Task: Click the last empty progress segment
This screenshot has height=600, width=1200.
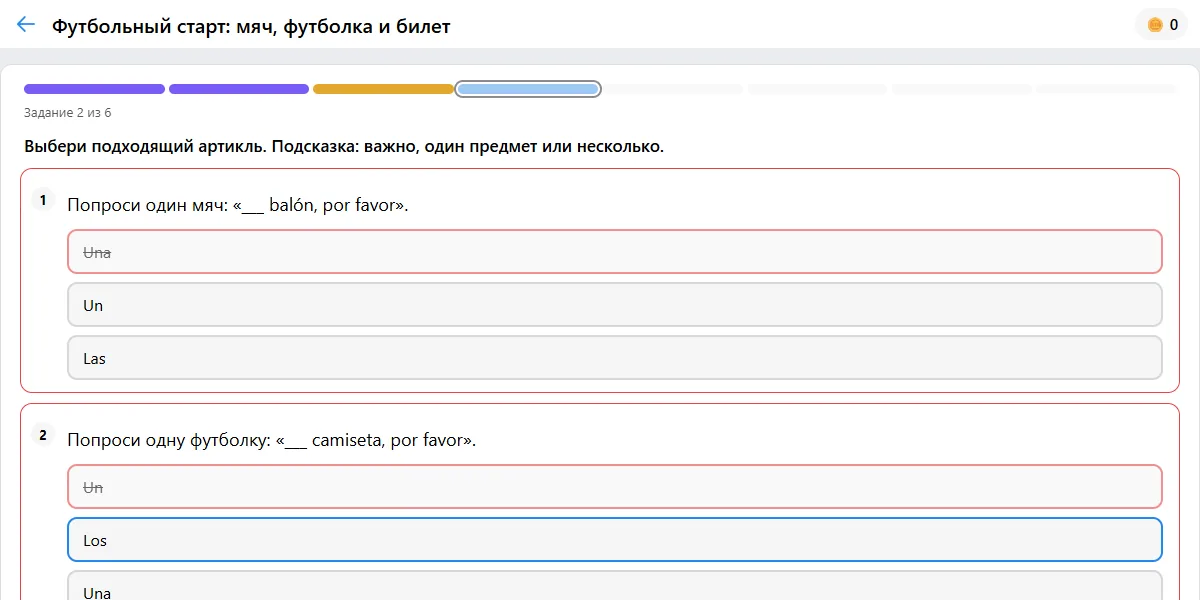Action: (1106, 89)
